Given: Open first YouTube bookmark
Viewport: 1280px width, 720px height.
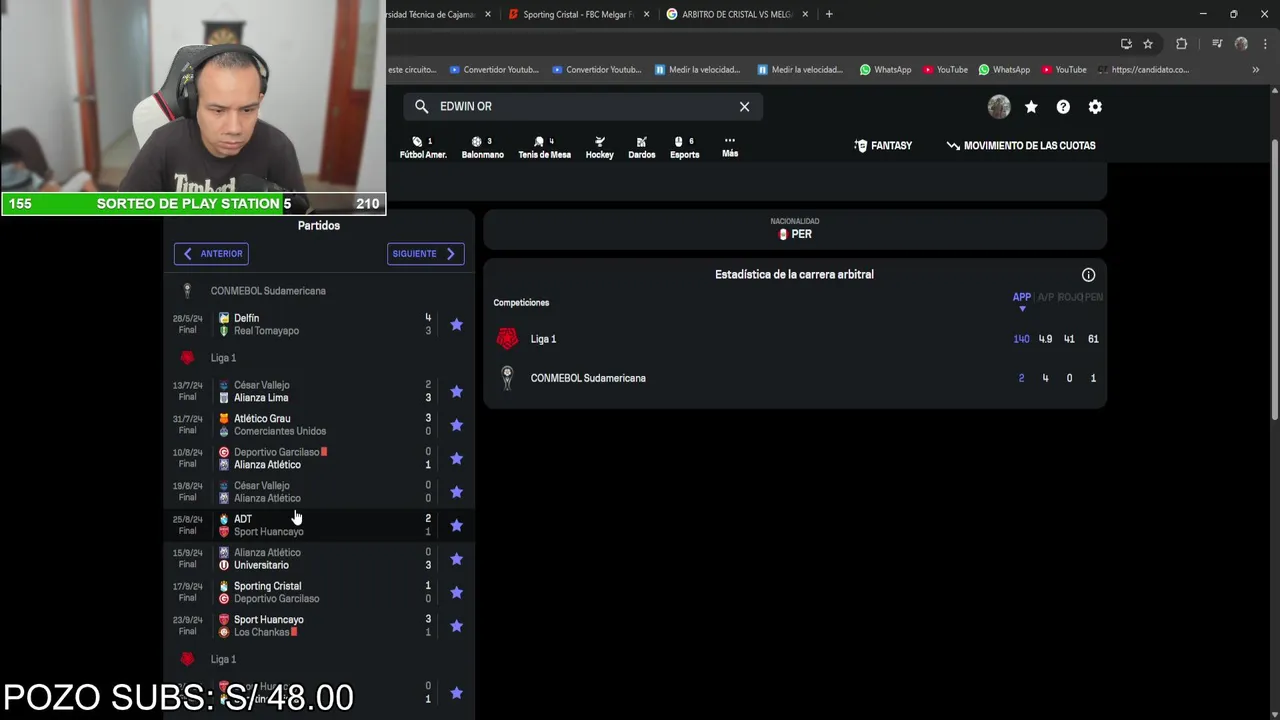Looking at the screenshot, I should pyautogui.click(x=945, y=70).
